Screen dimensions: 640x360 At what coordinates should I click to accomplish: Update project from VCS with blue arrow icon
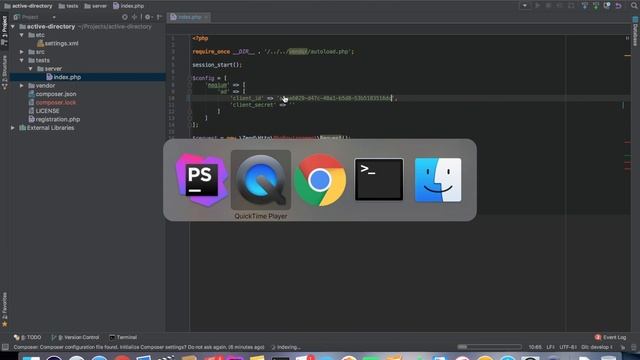pos(585,6)
